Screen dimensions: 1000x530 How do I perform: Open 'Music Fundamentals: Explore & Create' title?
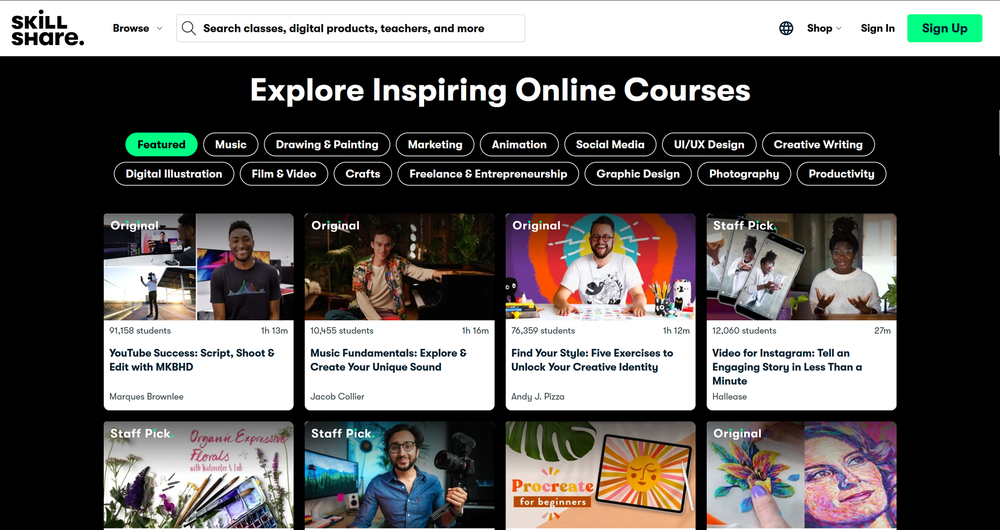coord(388,360)
